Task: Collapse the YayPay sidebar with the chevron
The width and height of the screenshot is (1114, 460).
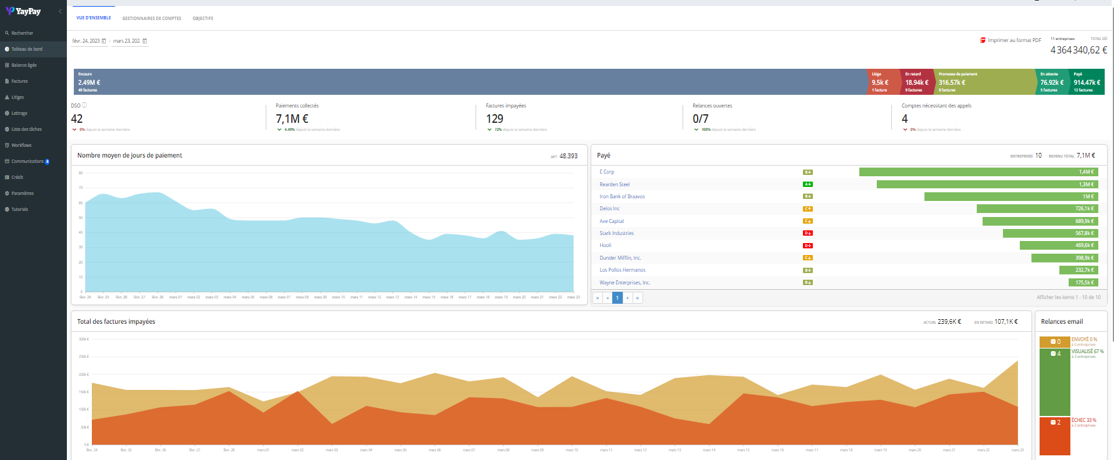Action: (59, 11)
